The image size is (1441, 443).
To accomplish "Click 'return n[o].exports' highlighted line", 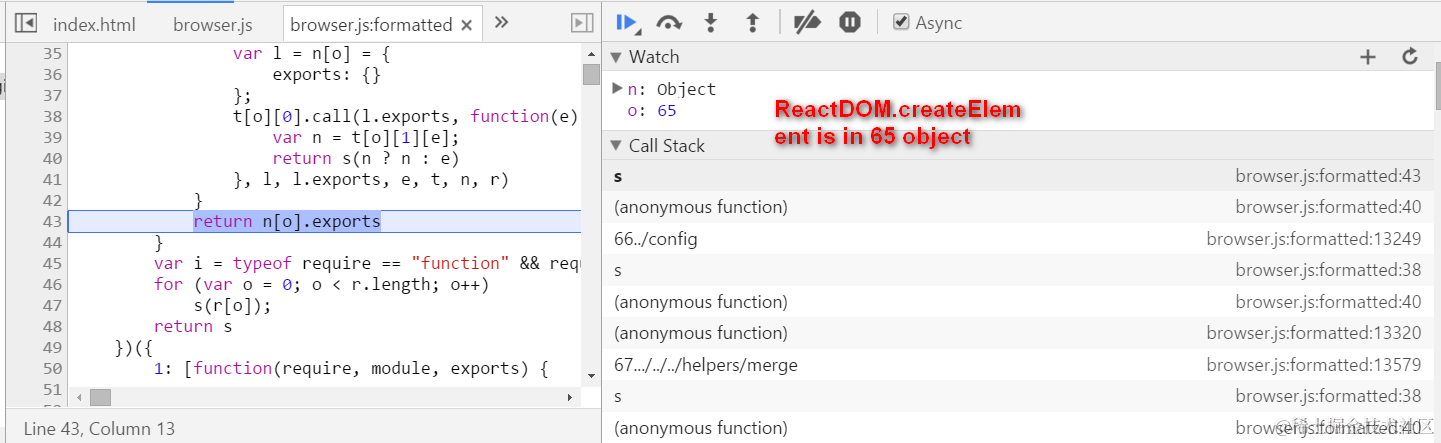I will coord(287,221).
